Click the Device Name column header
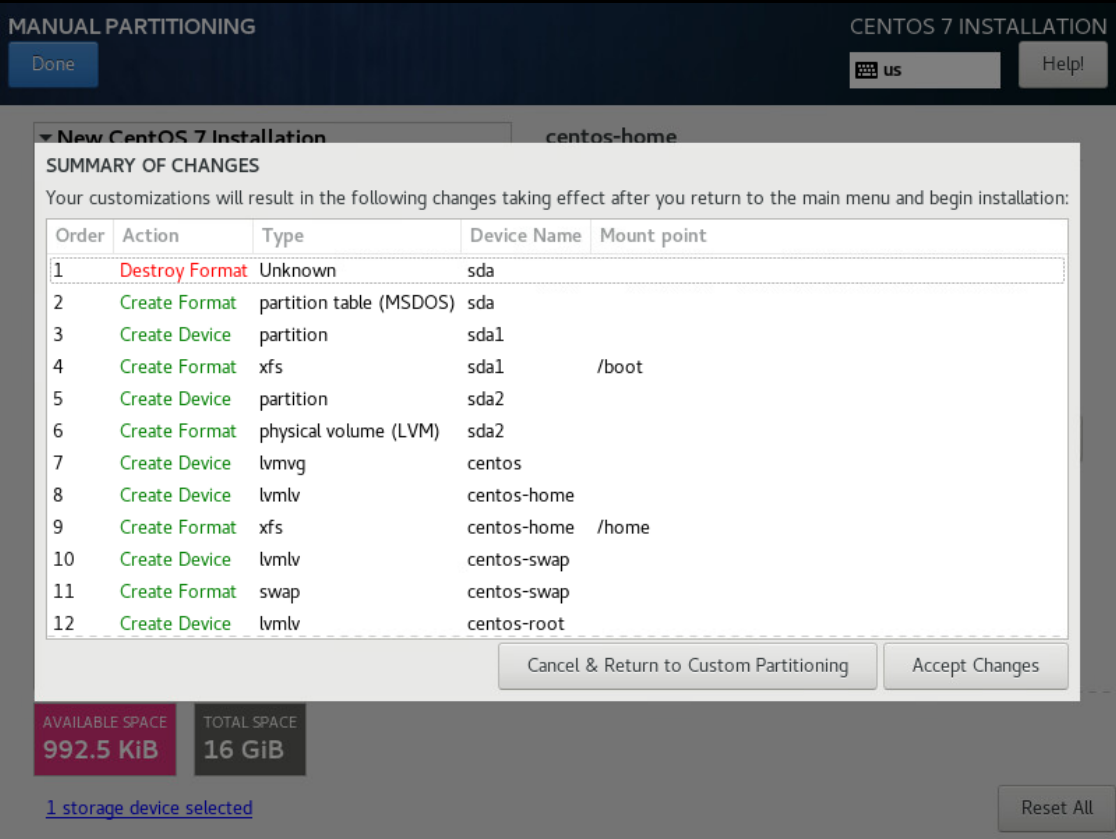Viewport: 1116px width, 839px height. click(x=526, y=236)
